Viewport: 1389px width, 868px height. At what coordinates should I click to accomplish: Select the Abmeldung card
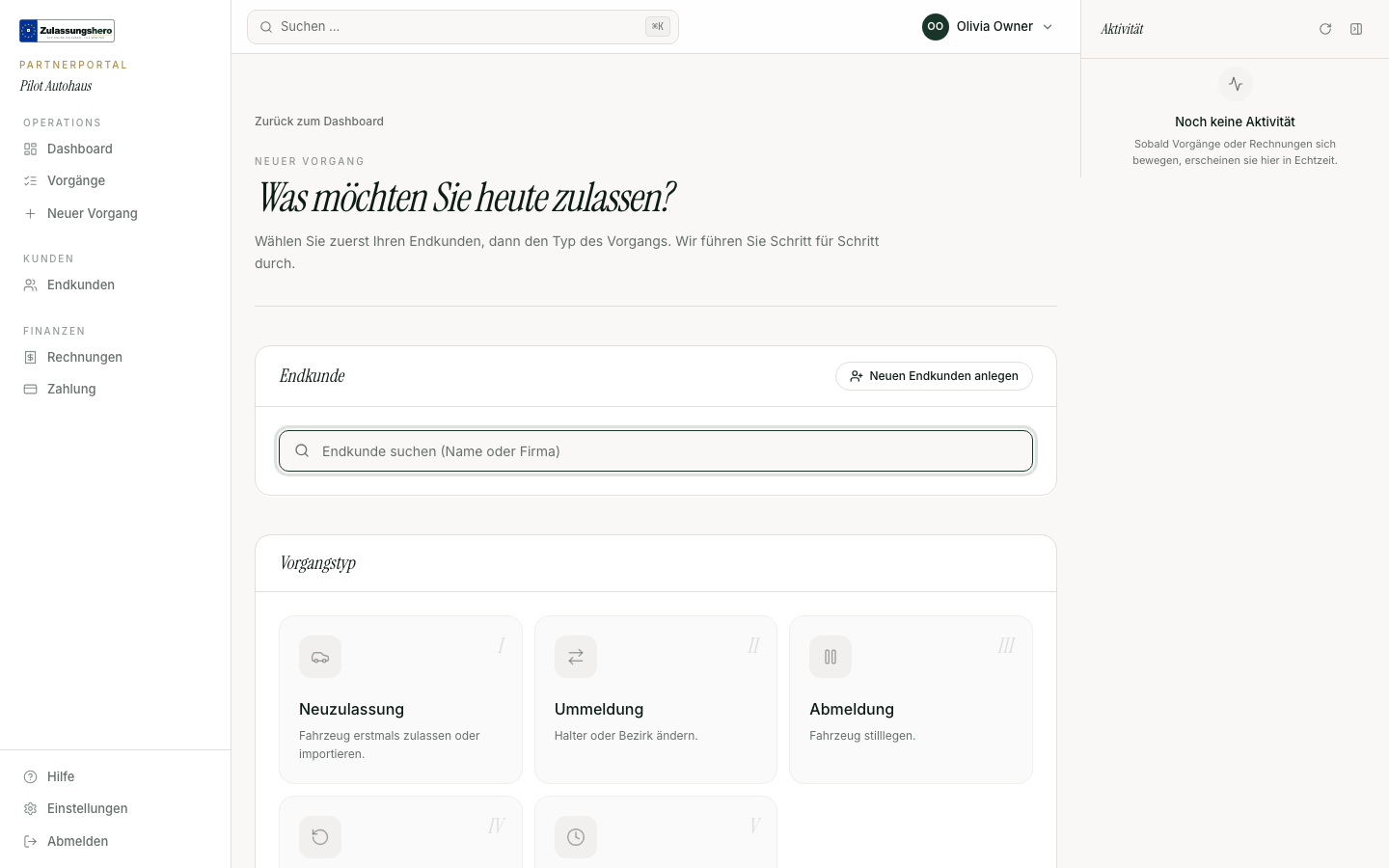click(911, 700)
